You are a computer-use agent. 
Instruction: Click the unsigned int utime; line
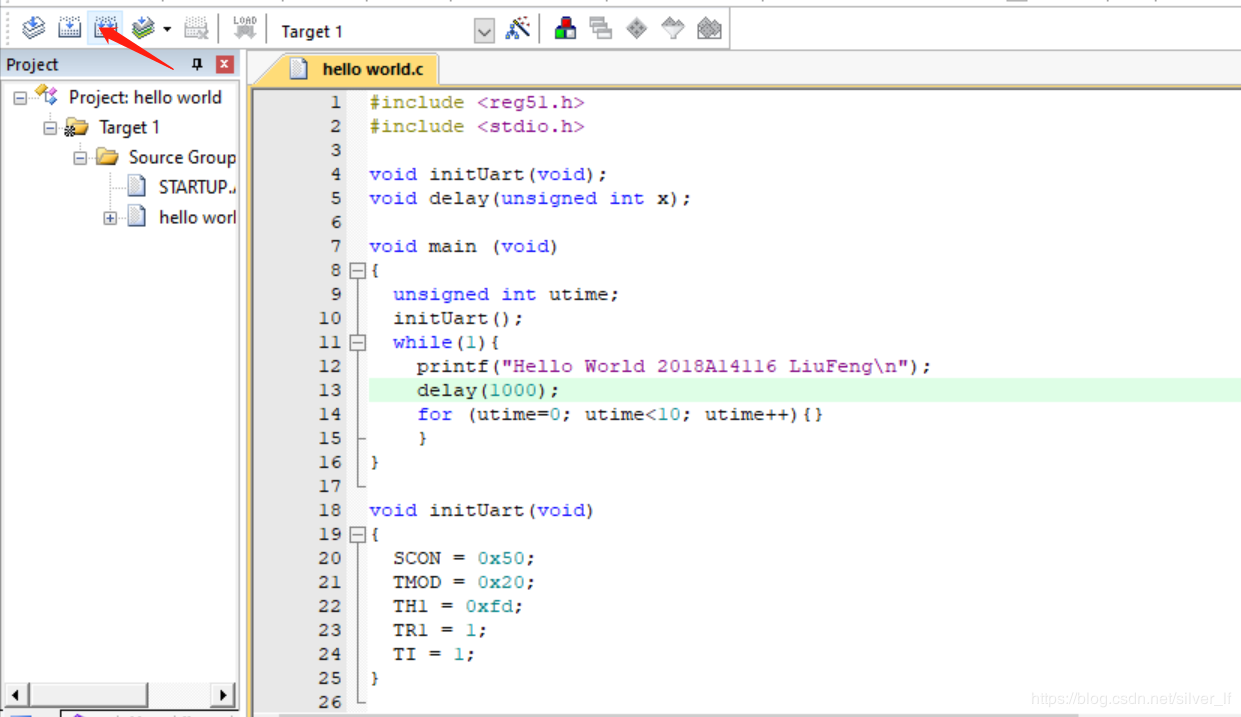(x=506, y=294)
